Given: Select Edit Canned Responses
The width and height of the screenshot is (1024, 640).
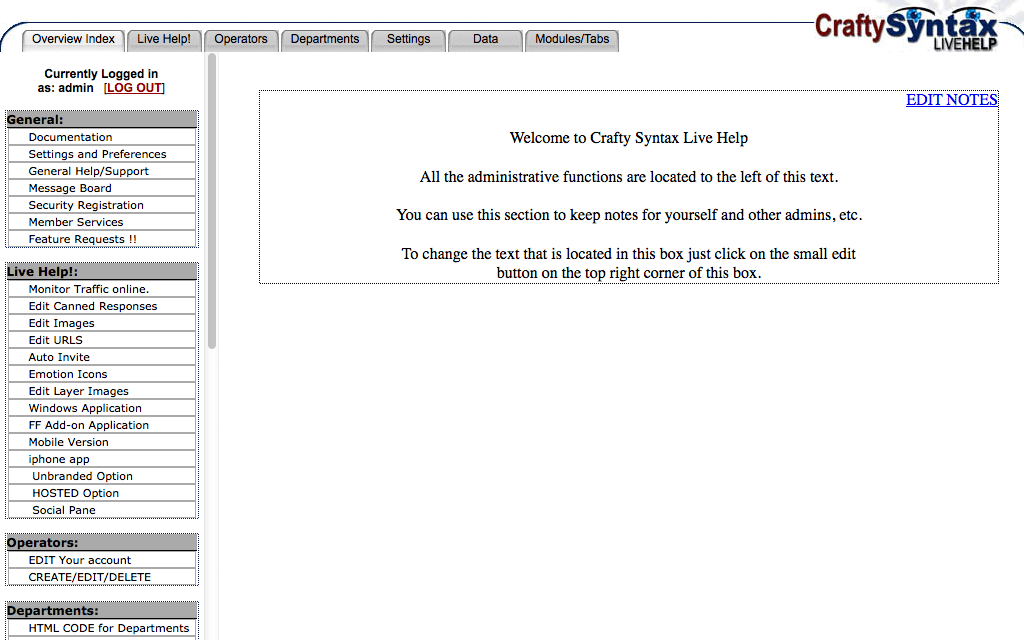Looking at the screenshot, I should pos(93,306).
